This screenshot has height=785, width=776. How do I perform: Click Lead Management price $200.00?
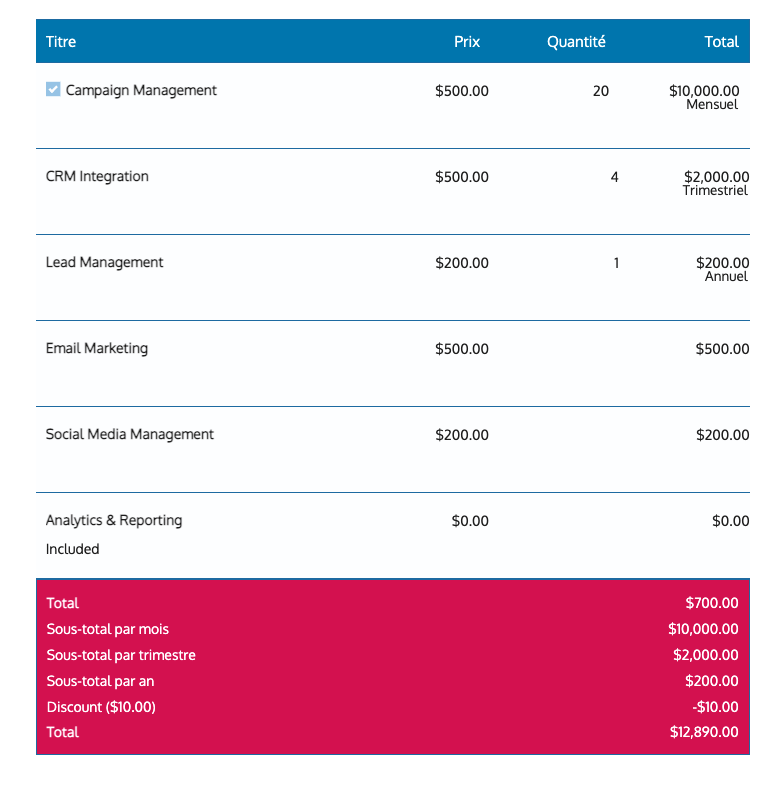click(462, 263)
